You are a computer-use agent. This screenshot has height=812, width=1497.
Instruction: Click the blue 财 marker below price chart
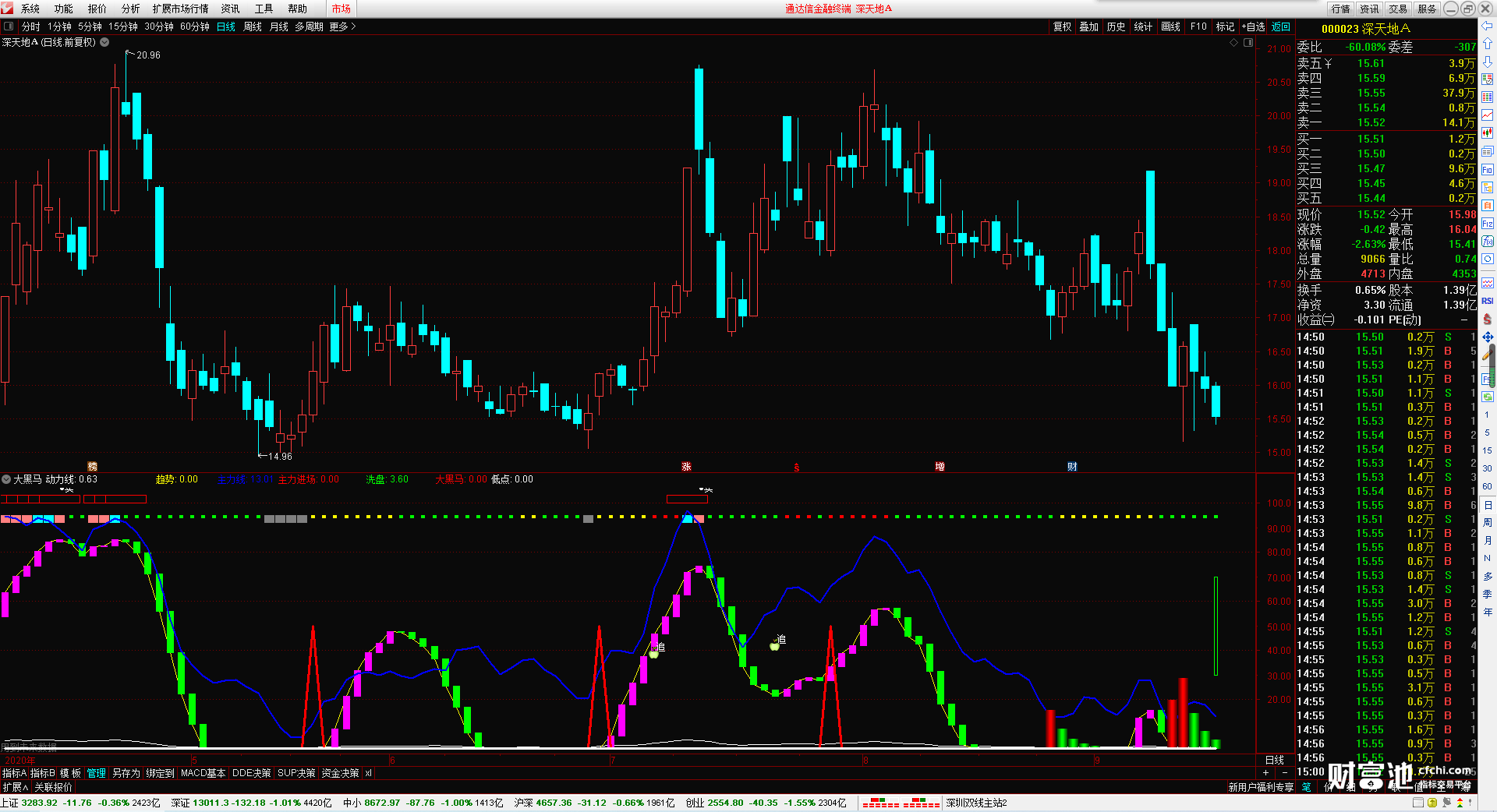(1072, 467)
